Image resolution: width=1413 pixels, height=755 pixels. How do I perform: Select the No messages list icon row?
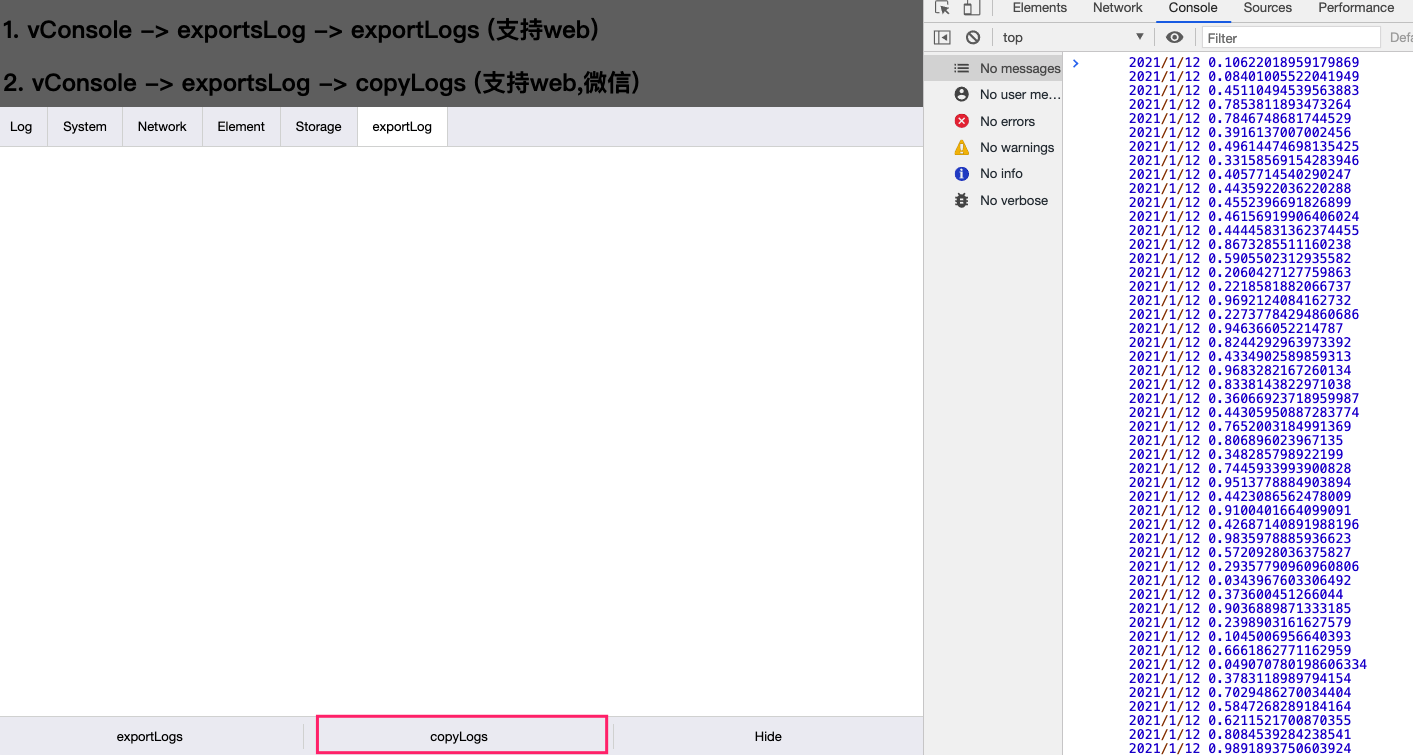pyautogui.click(x=993, y=68)
